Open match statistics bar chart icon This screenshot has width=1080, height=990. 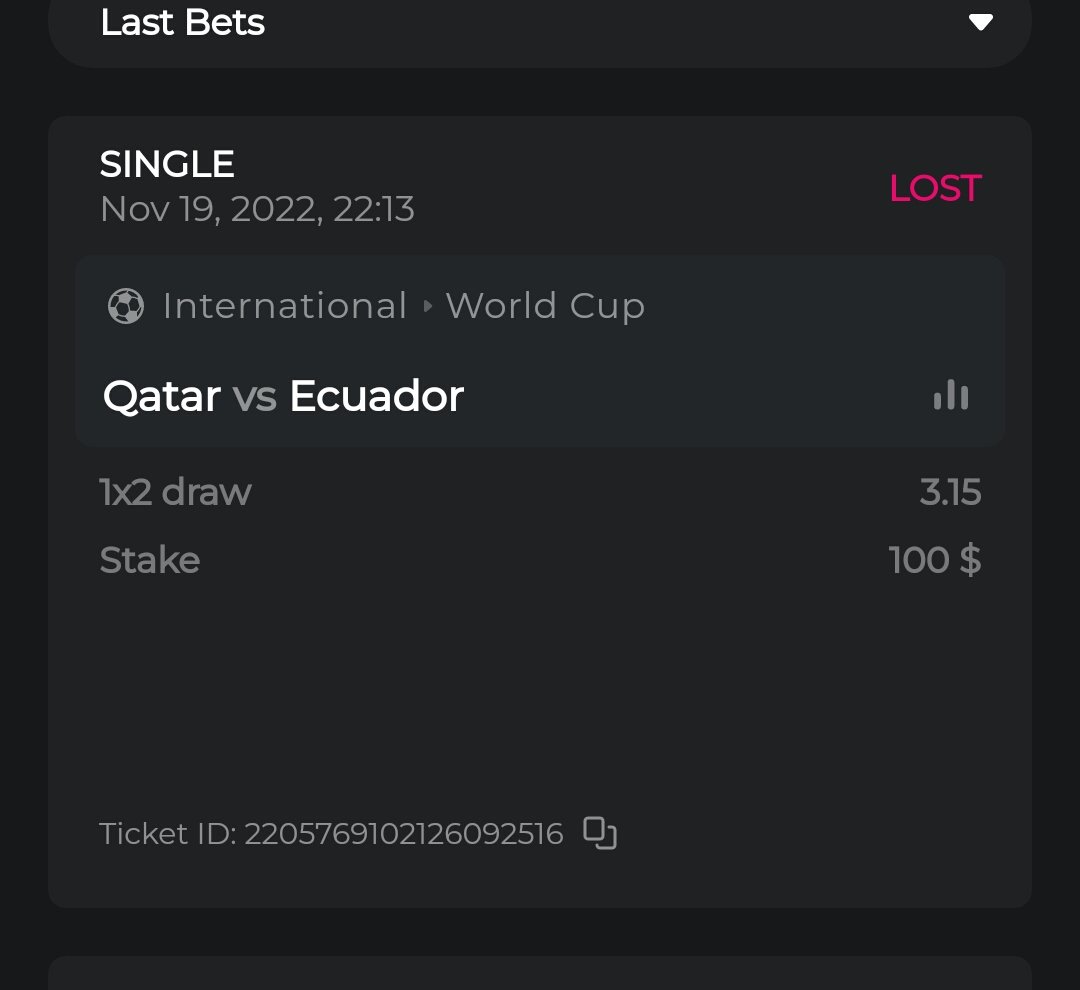(x=951, y=396)
